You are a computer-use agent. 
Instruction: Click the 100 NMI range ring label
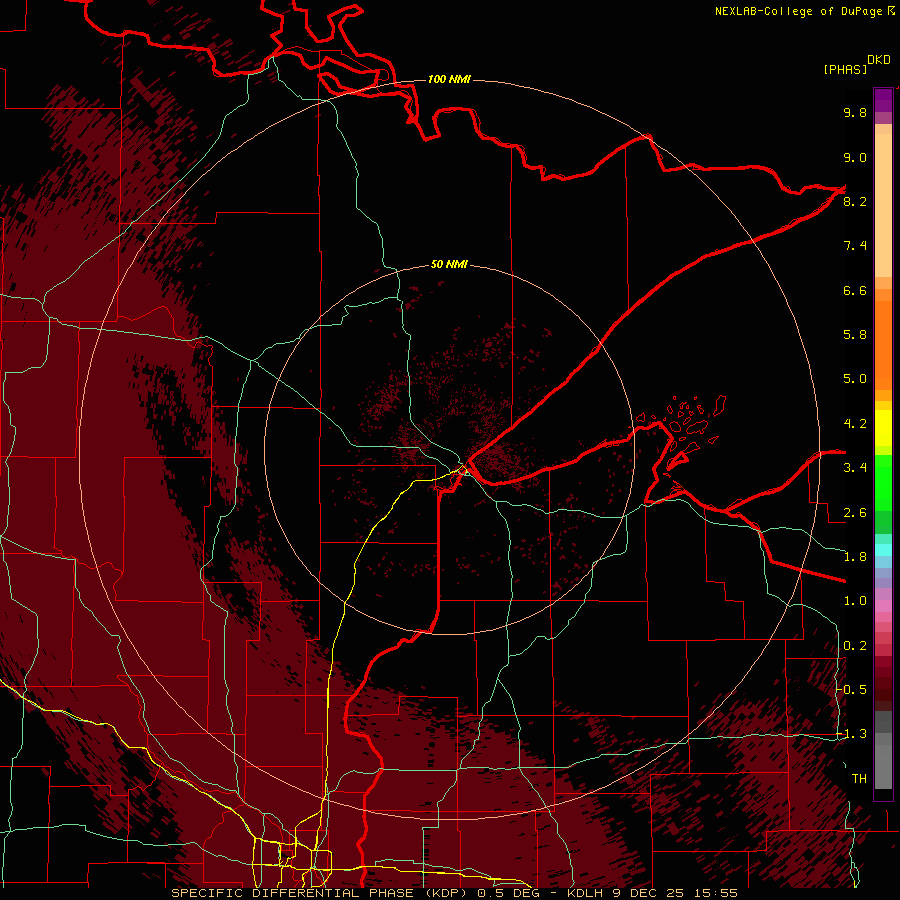coord(449,79)
